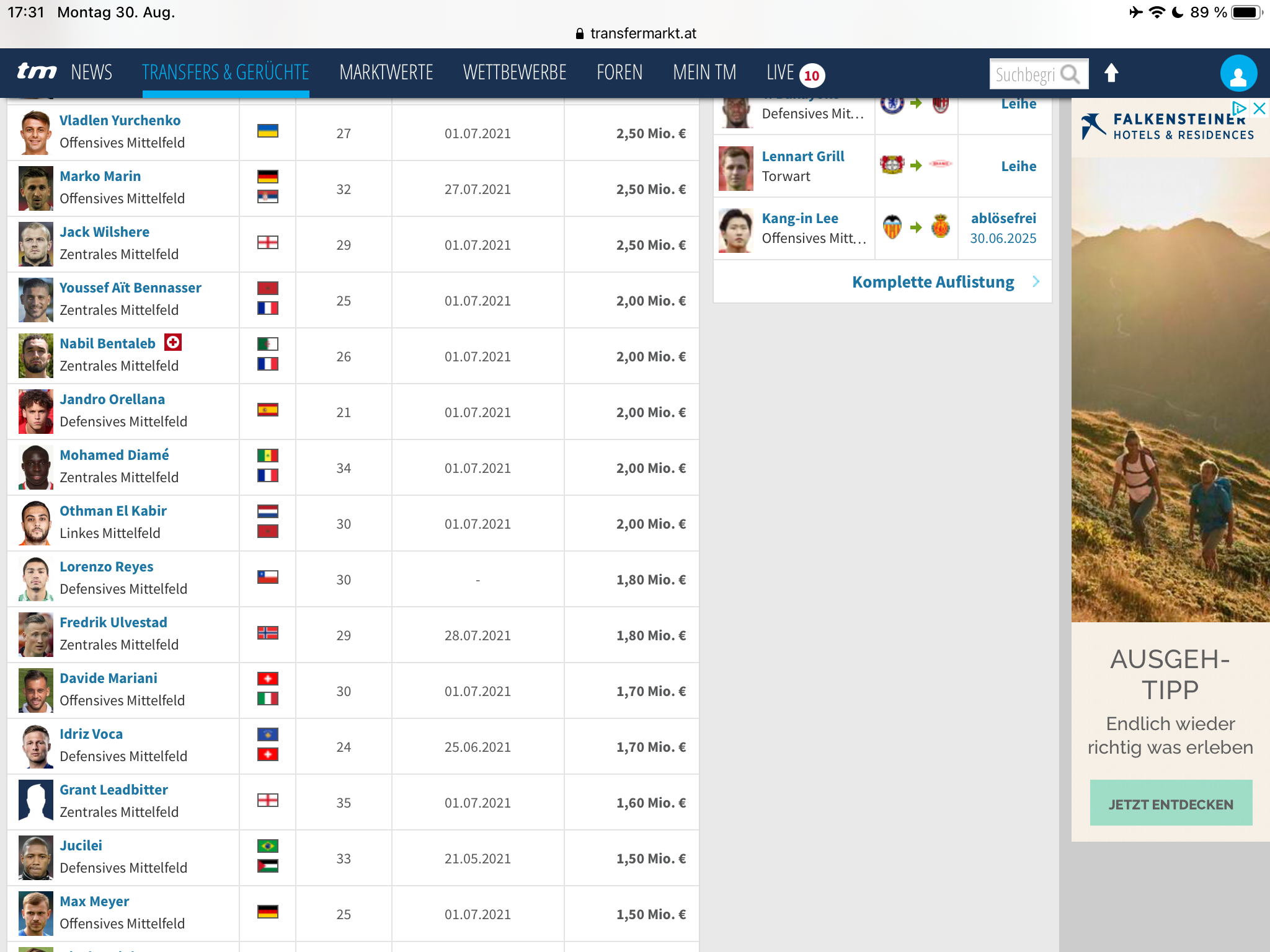The width and height of the screenshot is (1270, 952).
Task: Open Idriz Voca profile
Action: (91, 734)
